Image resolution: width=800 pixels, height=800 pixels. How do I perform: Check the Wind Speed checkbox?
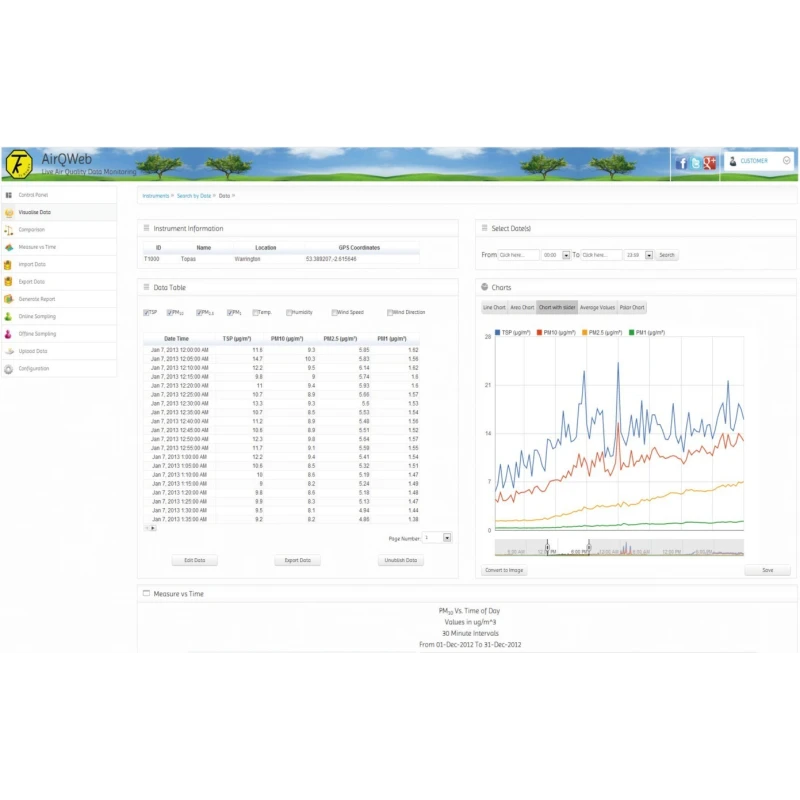tap(334, 313)
